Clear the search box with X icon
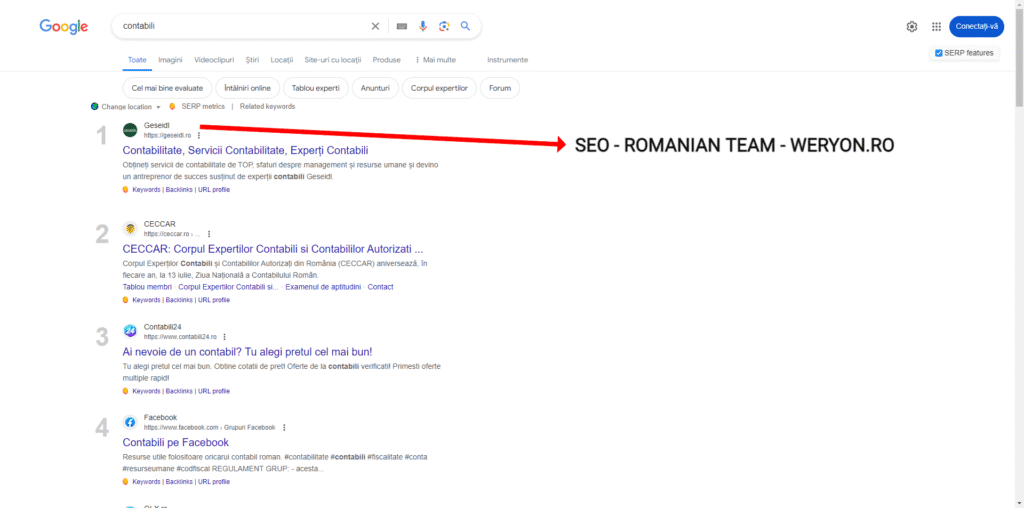The width and height of the screenshot is (1024, 508). [x=375, y=26]
